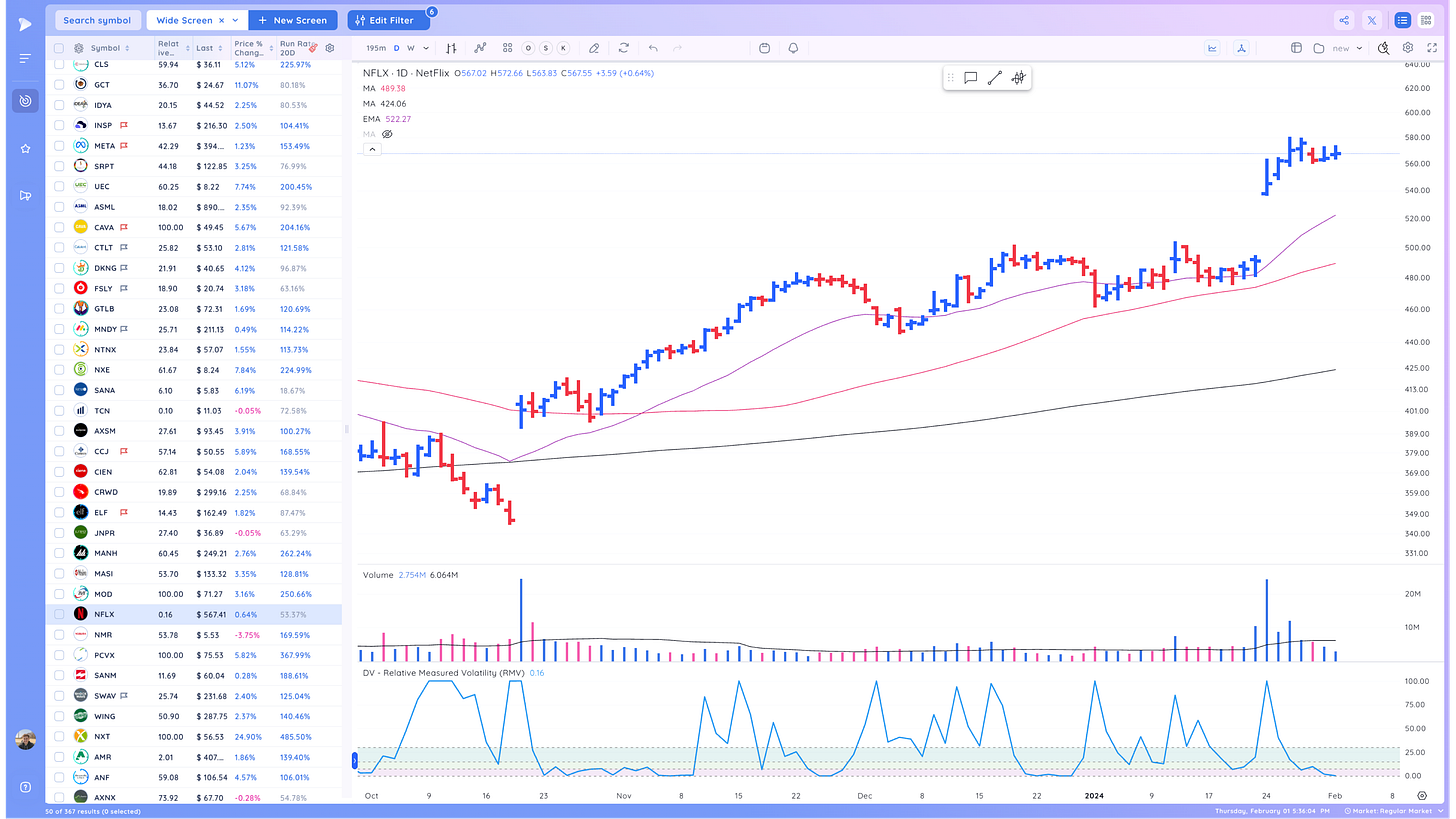This screenshot has height=819, width=1456.
Task: Collapse the indicator legend chevron
Action: (x=371, y=149)
